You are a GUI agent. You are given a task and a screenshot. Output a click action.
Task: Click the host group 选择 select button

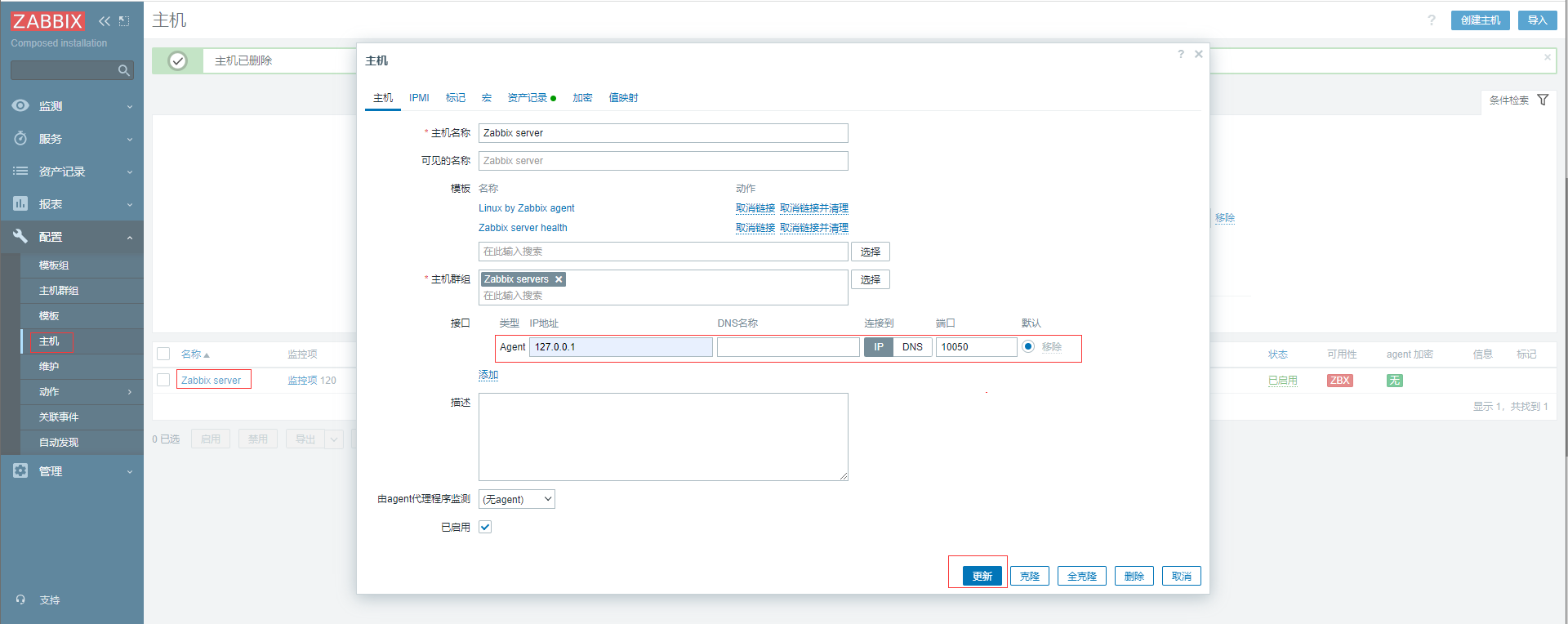[x=871, y=279]
